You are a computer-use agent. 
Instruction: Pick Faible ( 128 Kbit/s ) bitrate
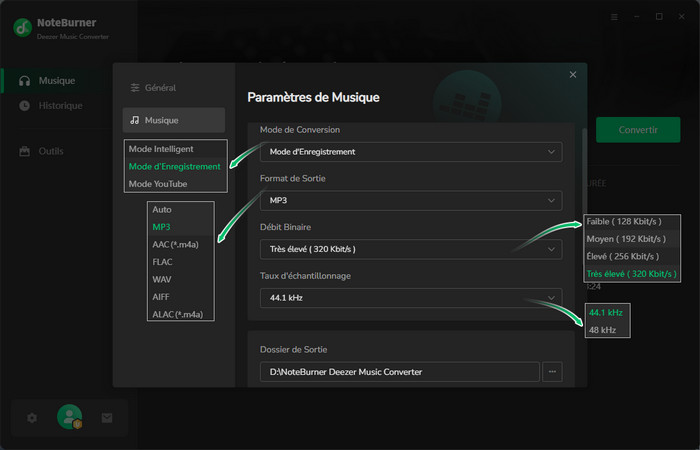point(632,222)
